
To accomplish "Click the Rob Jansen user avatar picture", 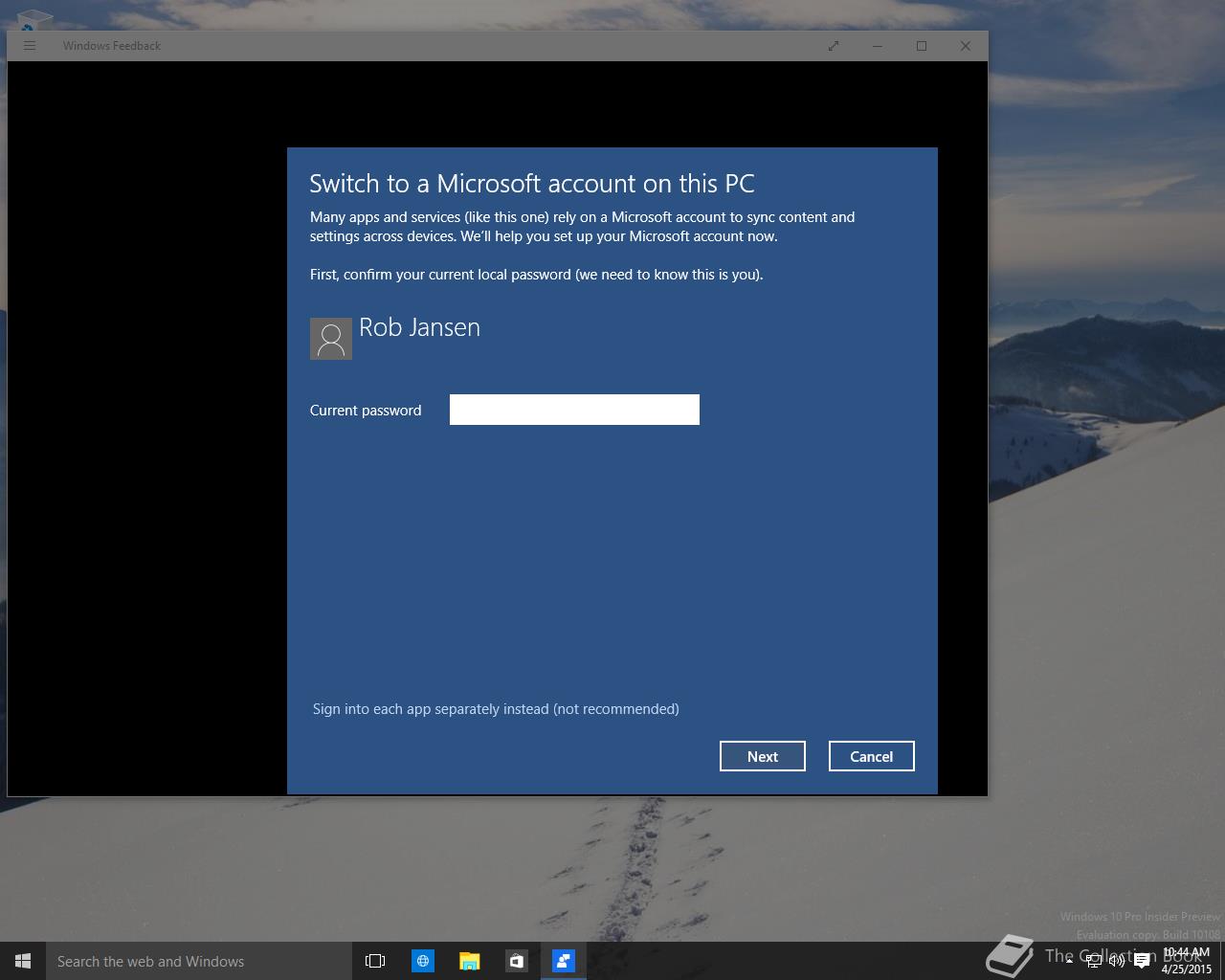I will (331, 339).
